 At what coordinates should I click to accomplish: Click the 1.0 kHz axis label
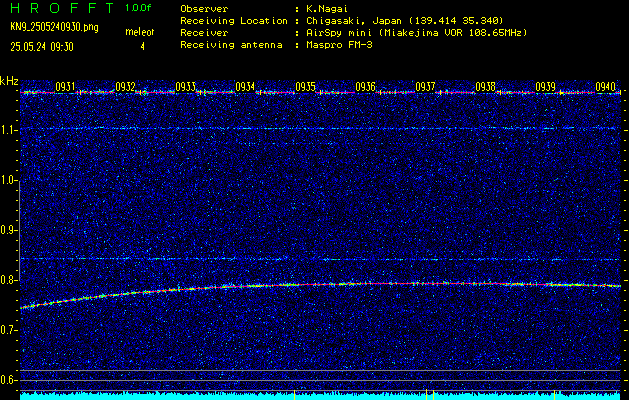click(x=8, y=180)
